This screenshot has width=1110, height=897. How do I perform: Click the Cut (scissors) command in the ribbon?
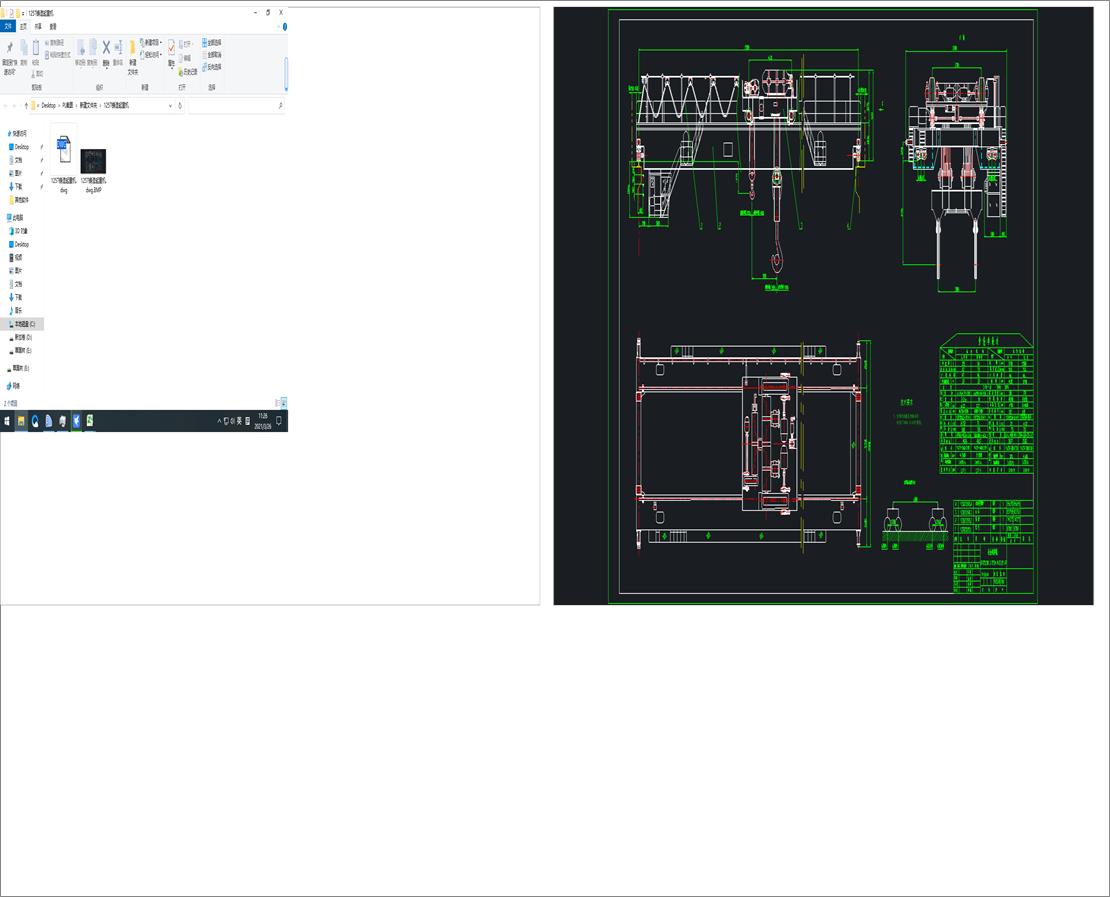pyautogui.click(x=38, y=74)
